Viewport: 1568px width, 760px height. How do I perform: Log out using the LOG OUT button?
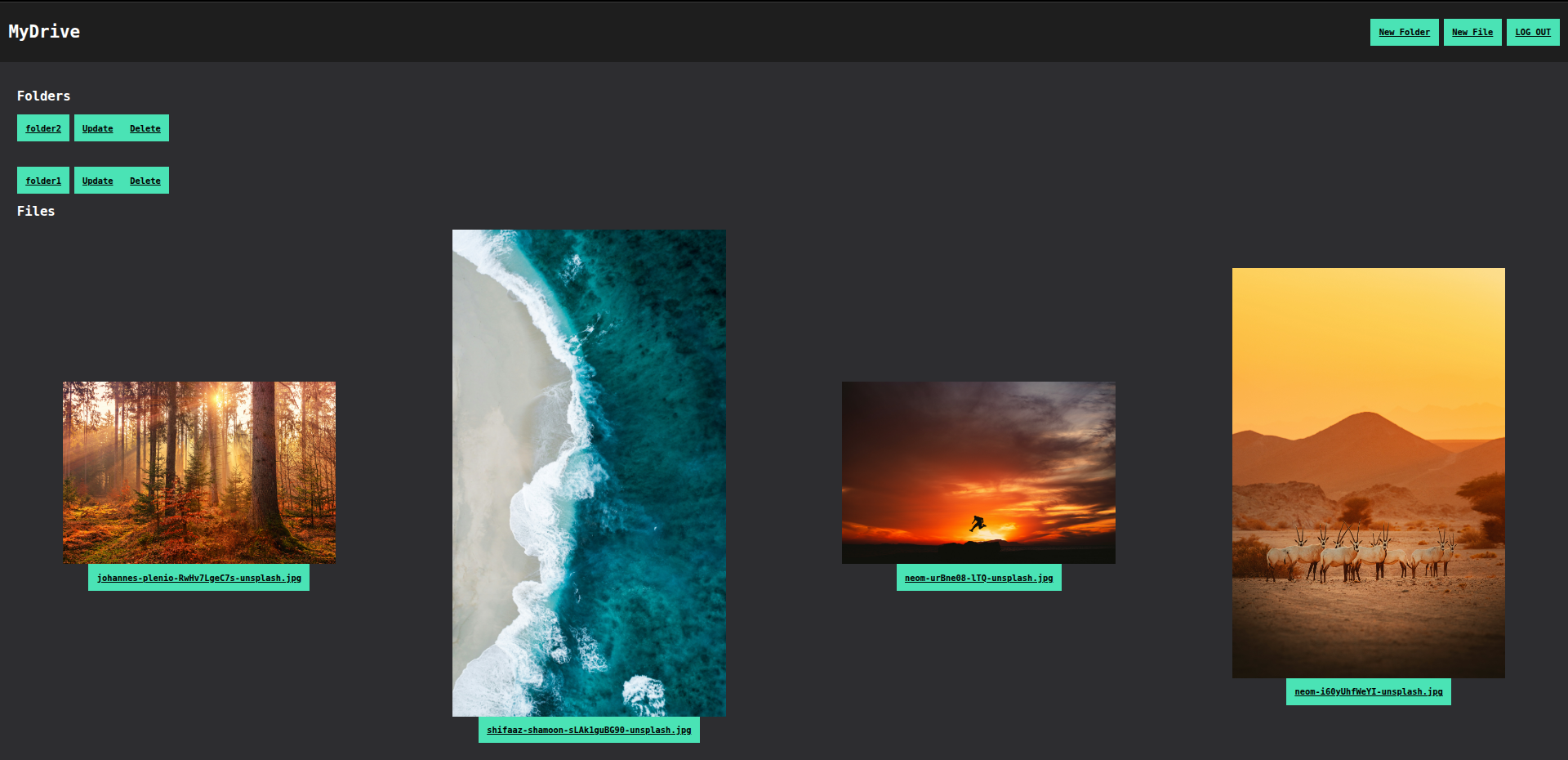(x=1533, y=32)
